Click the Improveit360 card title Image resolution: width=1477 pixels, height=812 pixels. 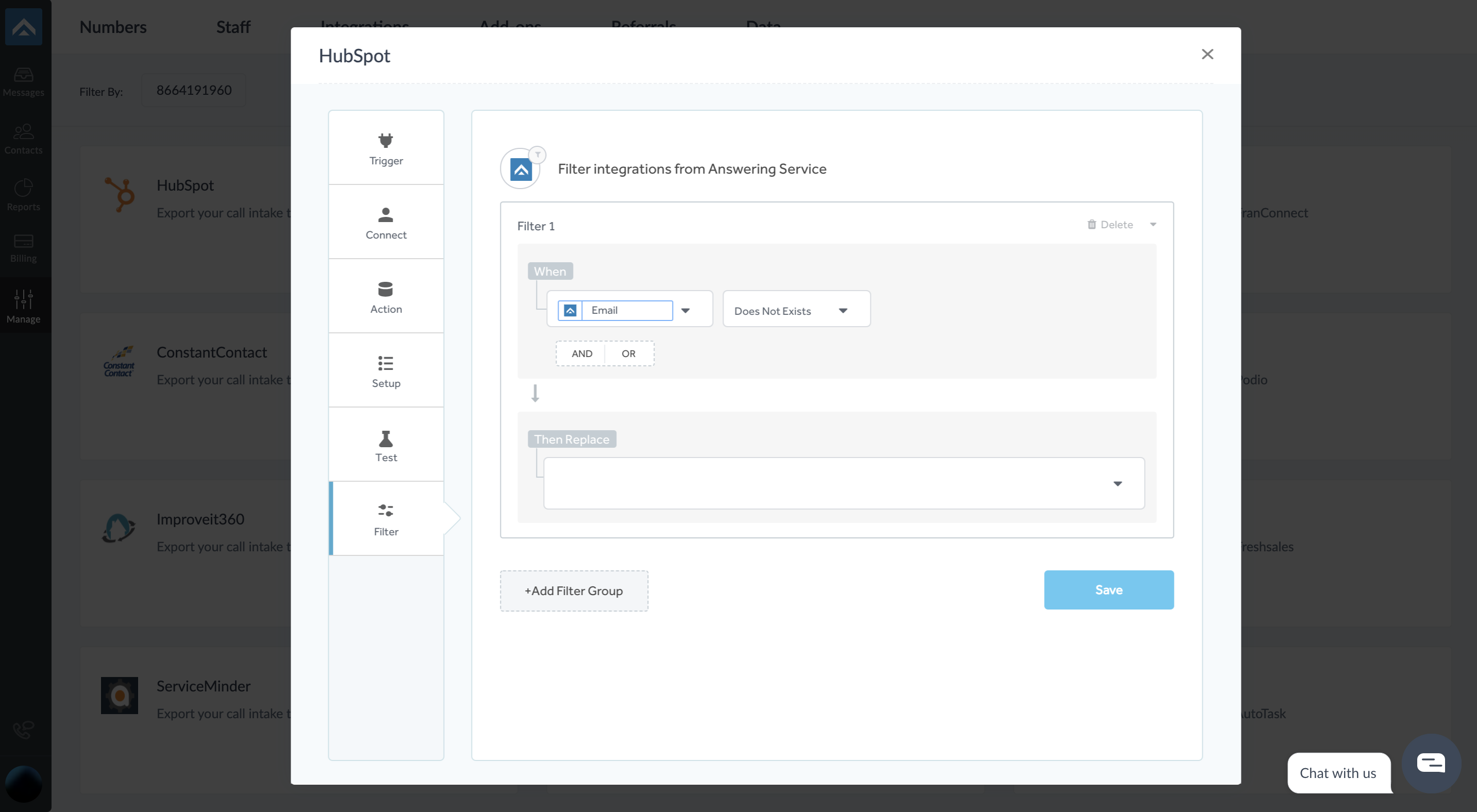click(x=200, y=519)
